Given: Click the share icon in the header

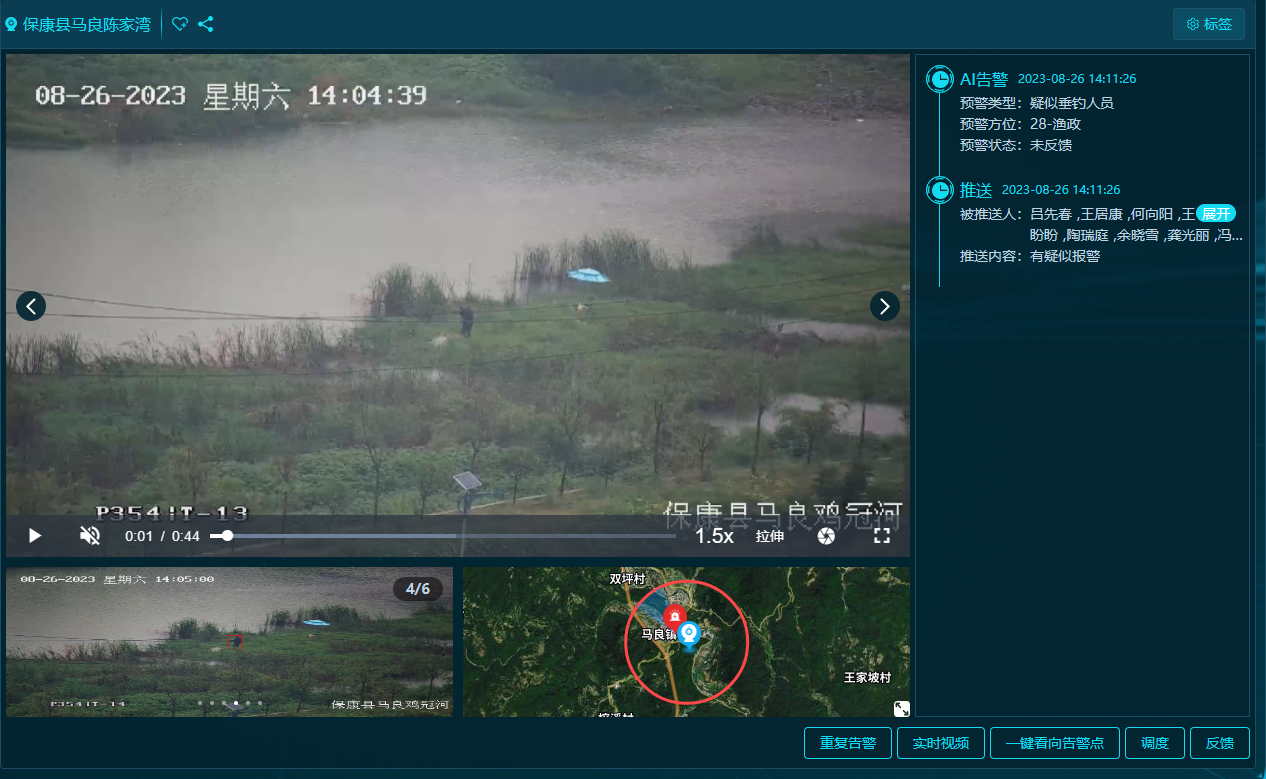Looking at the screenshot, I should point(206,24).
